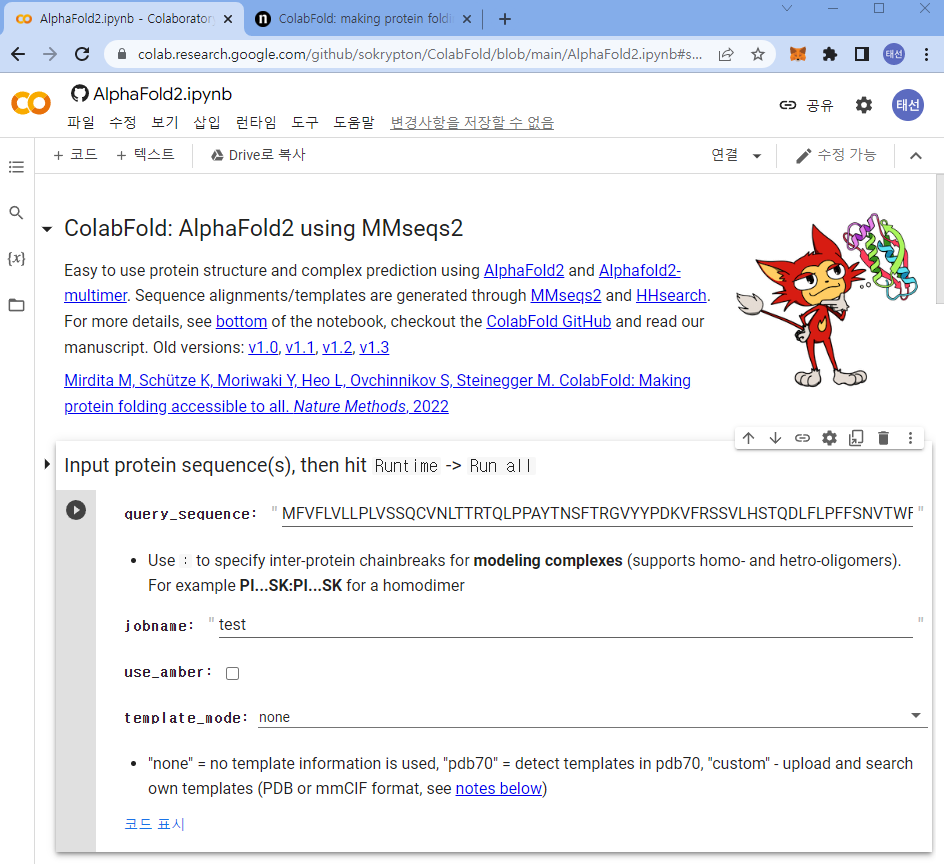The width and height of the screenshot is (944, 864).
Task: Open the variables {x} panel
Action: point(16,258)
